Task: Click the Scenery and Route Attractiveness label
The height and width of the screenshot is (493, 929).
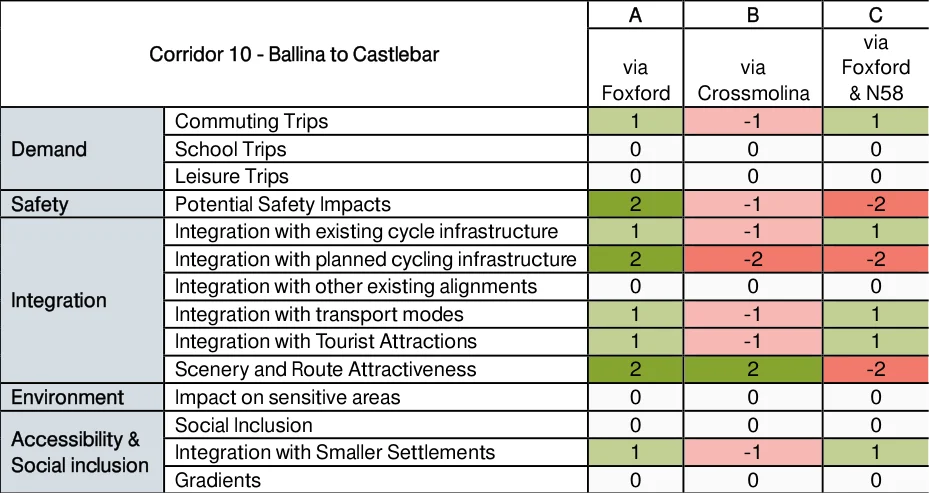Action: [x=326, y=369]
